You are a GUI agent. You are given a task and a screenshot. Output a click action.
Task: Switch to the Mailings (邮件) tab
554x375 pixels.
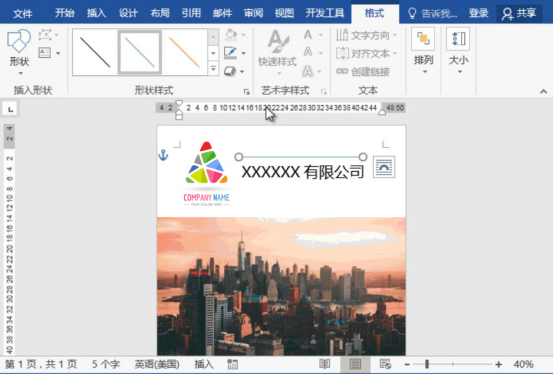coord(223,13)
